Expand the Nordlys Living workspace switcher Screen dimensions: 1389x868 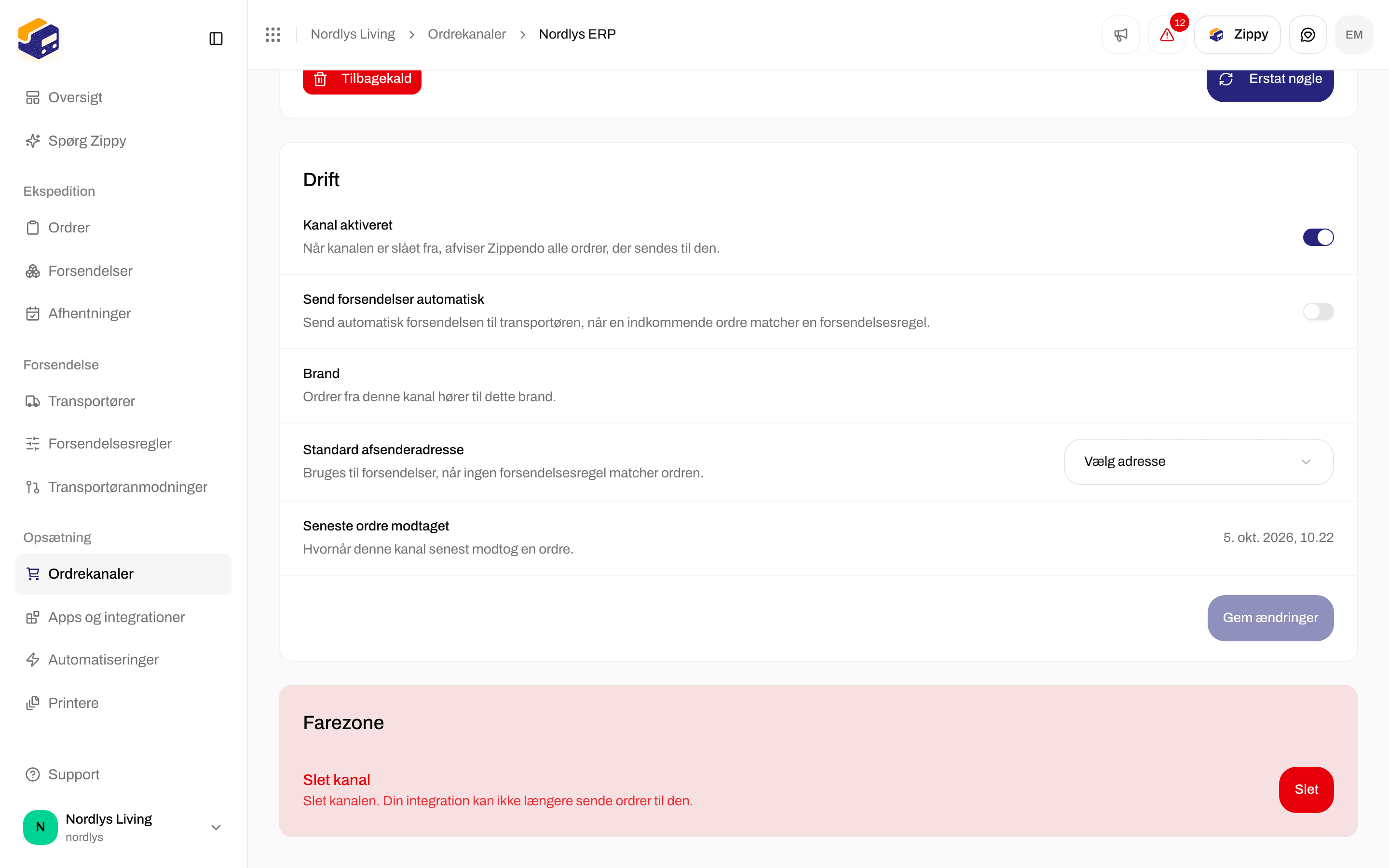(123, 827)
